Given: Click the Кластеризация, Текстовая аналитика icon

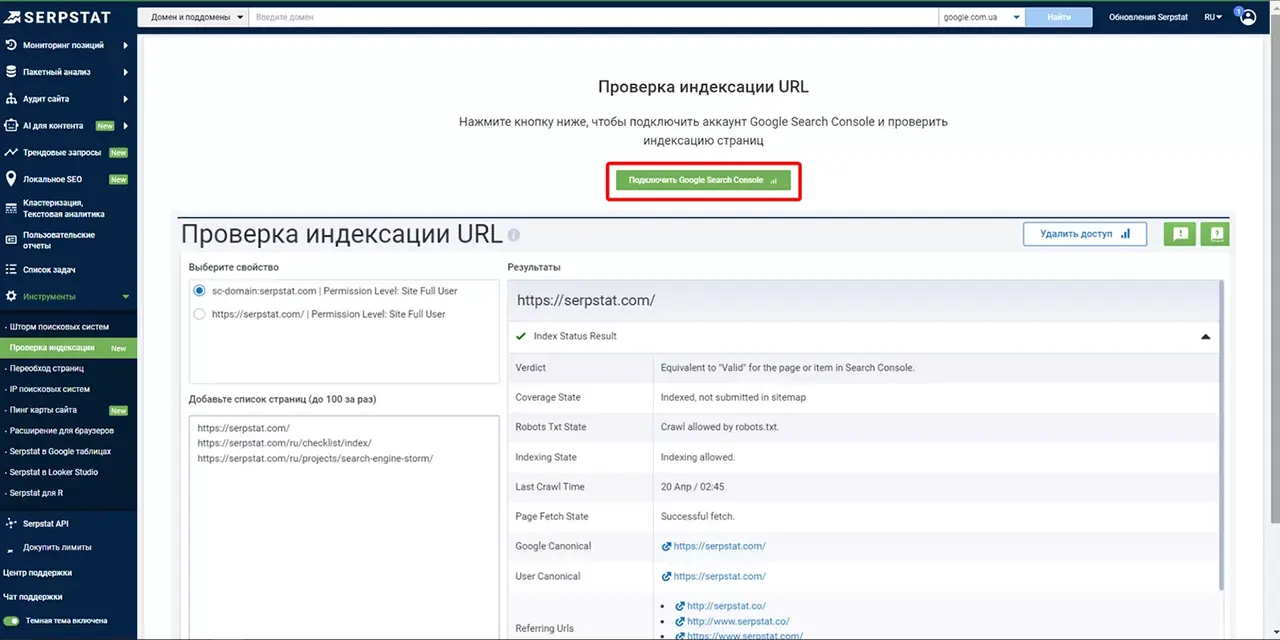Looking at the screenshot, I should 11,208.
